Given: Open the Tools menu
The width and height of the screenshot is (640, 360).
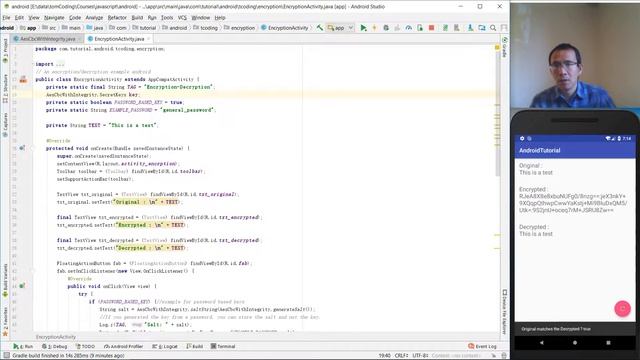Looking at the screenshot, I should point(167,18).
